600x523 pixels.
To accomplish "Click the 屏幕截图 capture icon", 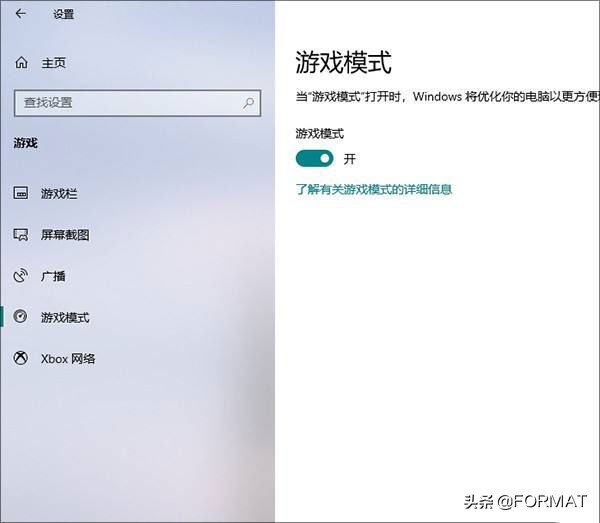I will click(x=21, y=235).
